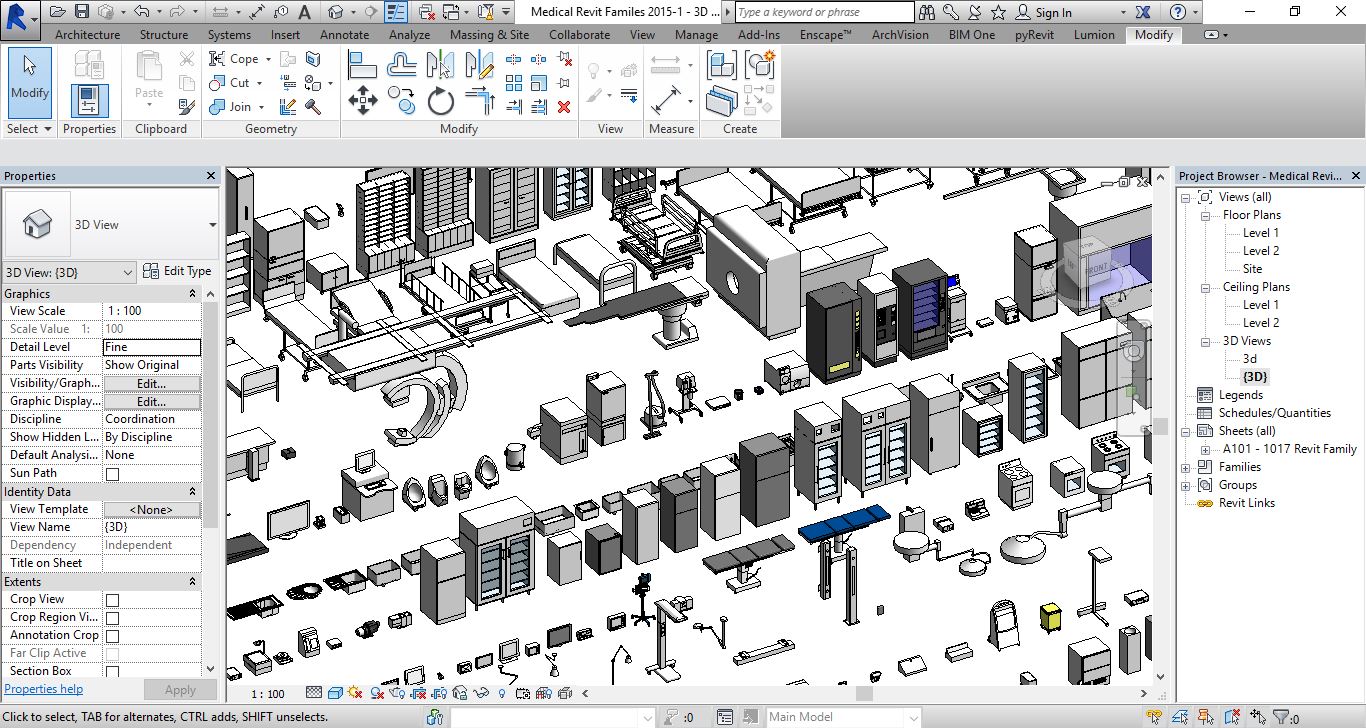Image resolution: width=1366 pixels, height=728 pixels.
Task: Click the Rotate tool icon
Action: point(440,100)
